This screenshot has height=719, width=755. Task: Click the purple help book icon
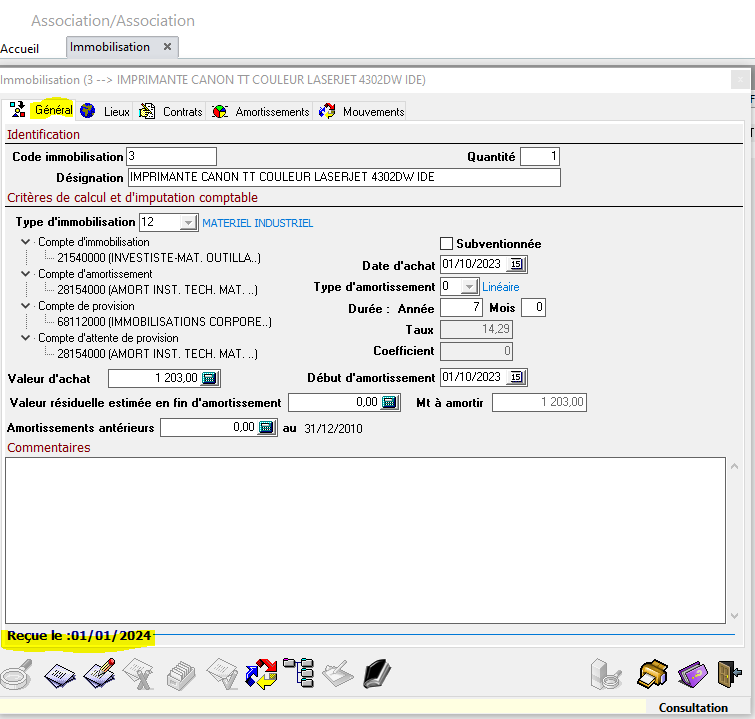pyautogui.click(x=692, y=674)
